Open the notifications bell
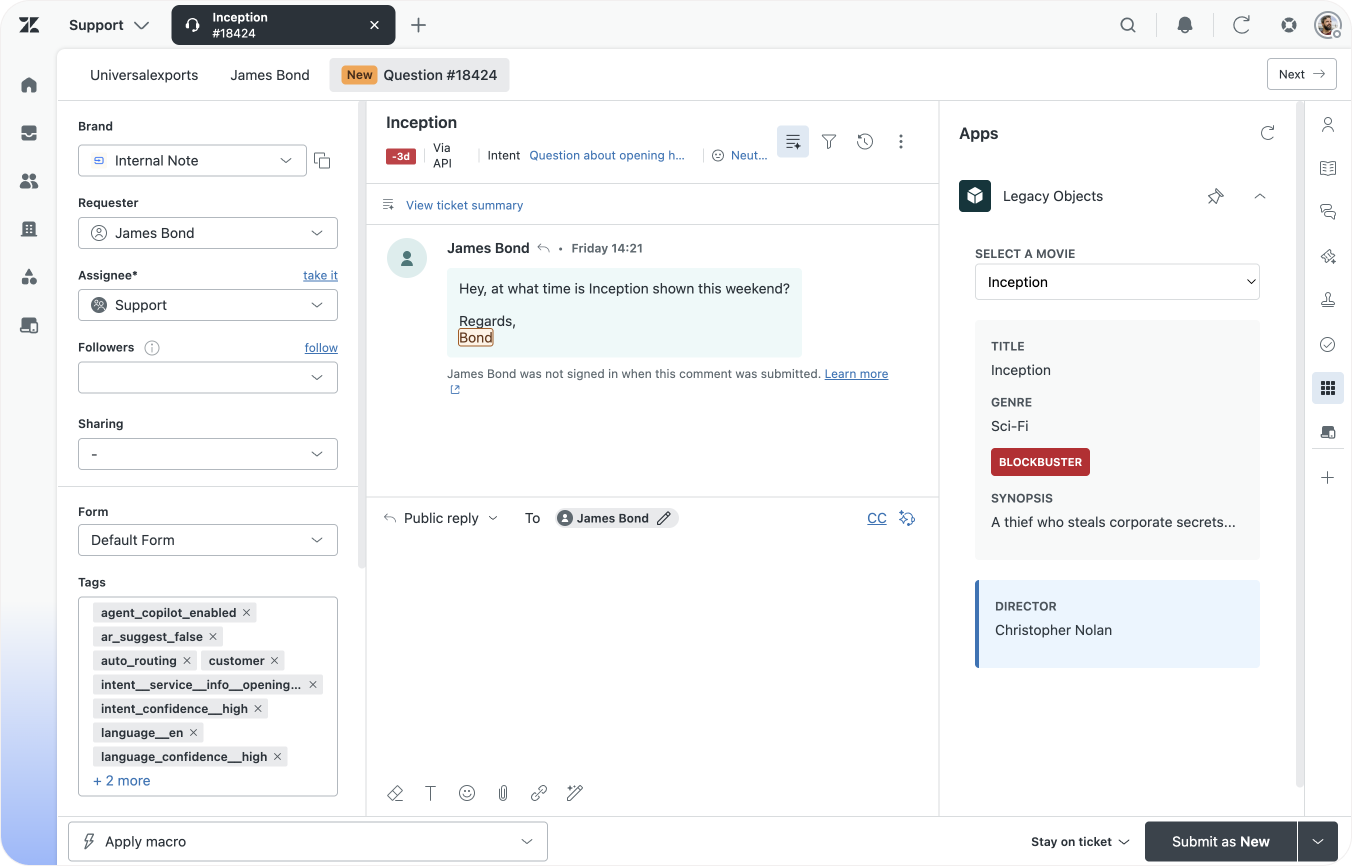 (x=1185, y=25)
